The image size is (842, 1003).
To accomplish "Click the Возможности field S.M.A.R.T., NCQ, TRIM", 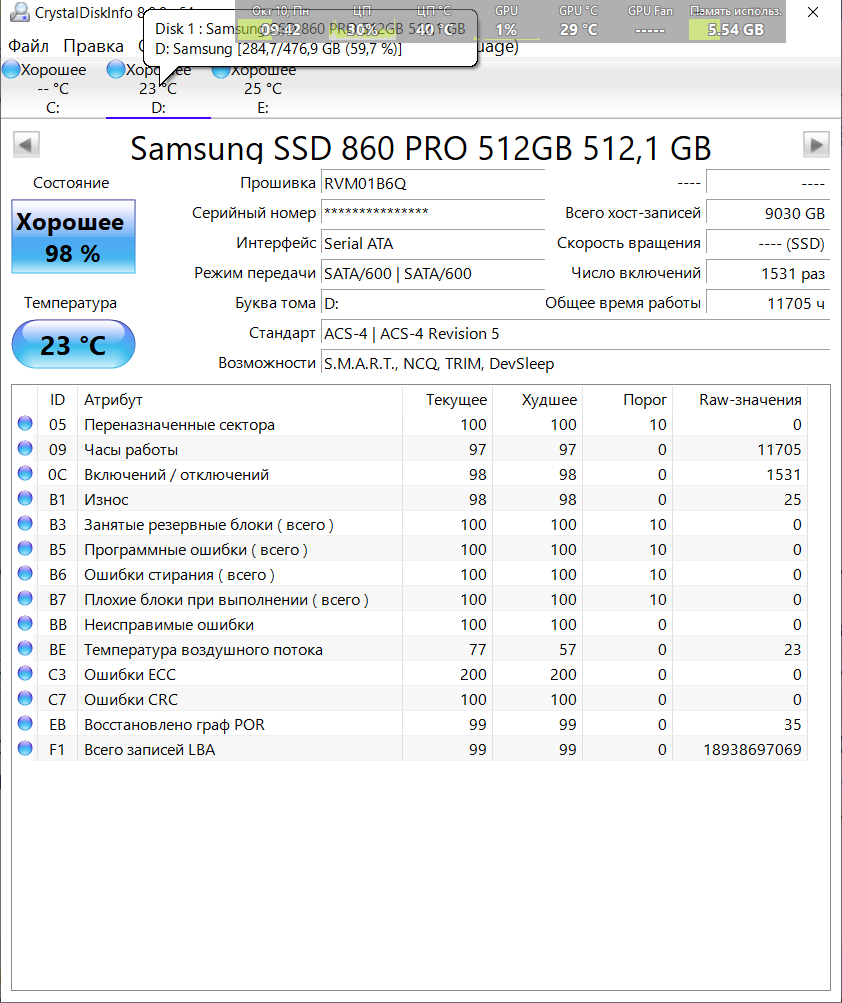I will coord(575,363).
